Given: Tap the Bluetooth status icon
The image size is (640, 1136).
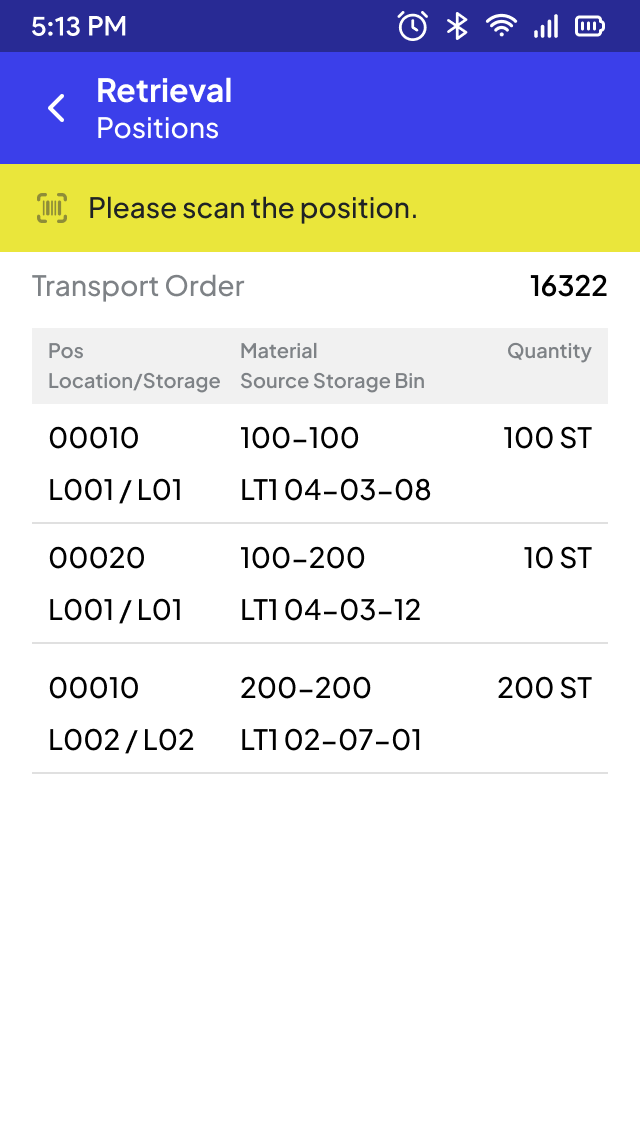Looking at the screenshot, I should coord(457,26).
